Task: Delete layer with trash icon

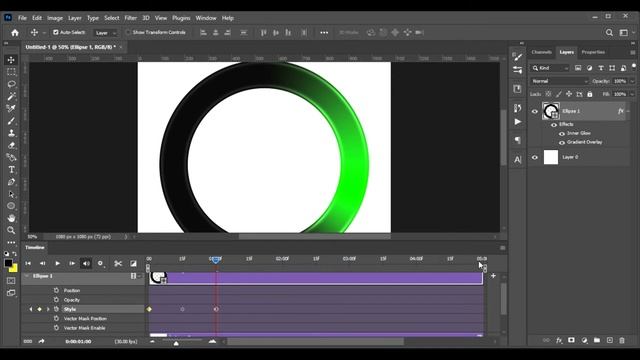Action: pyautogui.click(x=622, y=340)
